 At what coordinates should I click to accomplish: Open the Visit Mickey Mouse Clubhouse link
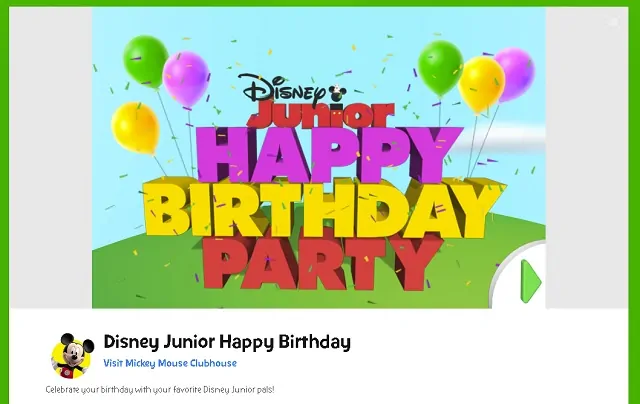click(x=170, y=363)
